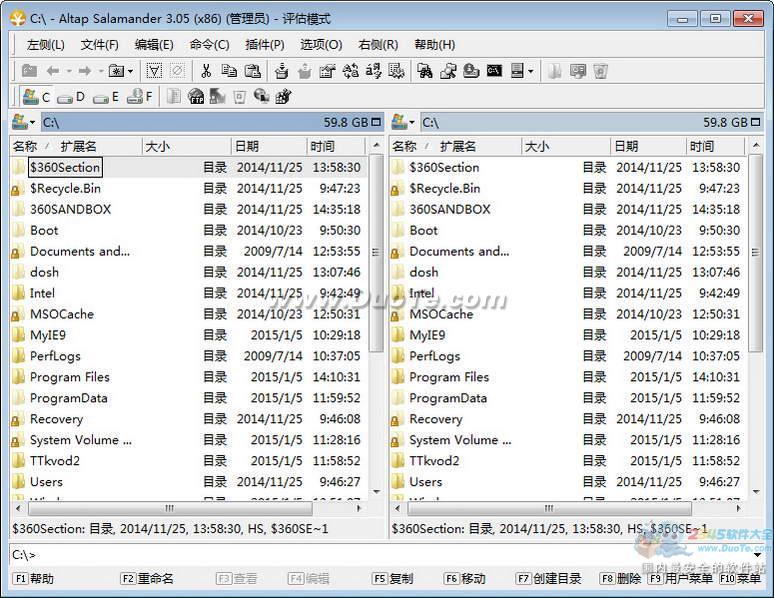Expand the hot paths dropdown arrow
This screenshot has height=598, width=774.
click(130, 72)
